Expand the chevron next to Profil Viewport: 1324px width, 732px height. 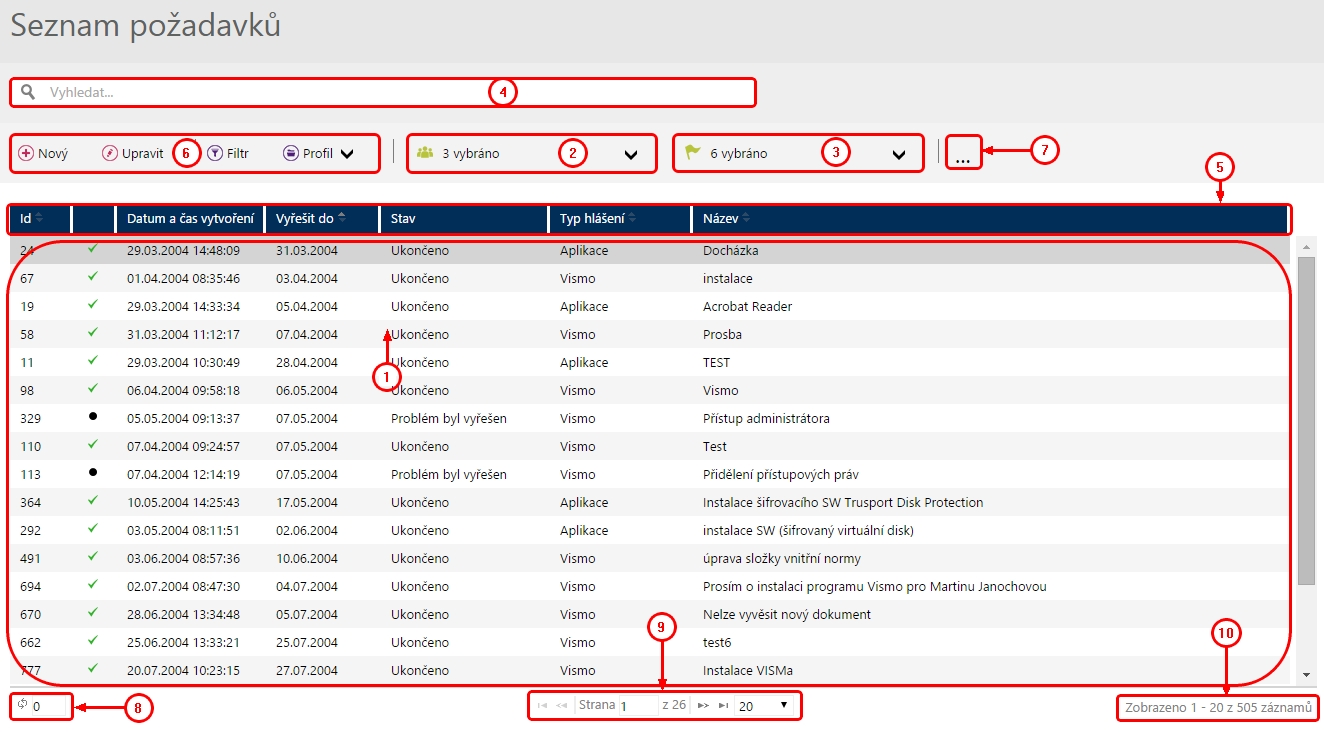coord(347,154)
